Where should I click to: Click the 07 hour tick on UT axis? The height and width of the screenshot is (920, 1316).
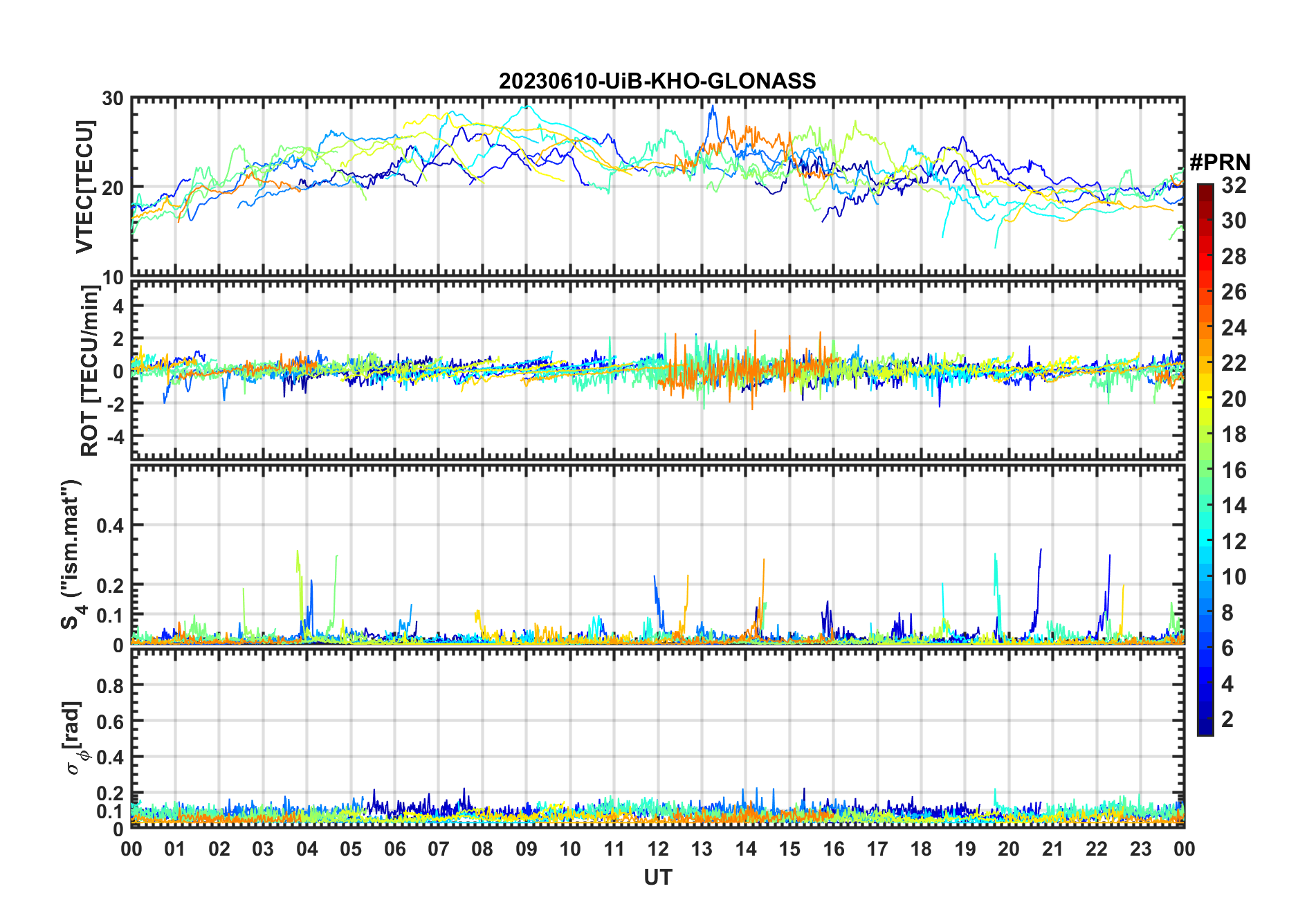(439, 849)
